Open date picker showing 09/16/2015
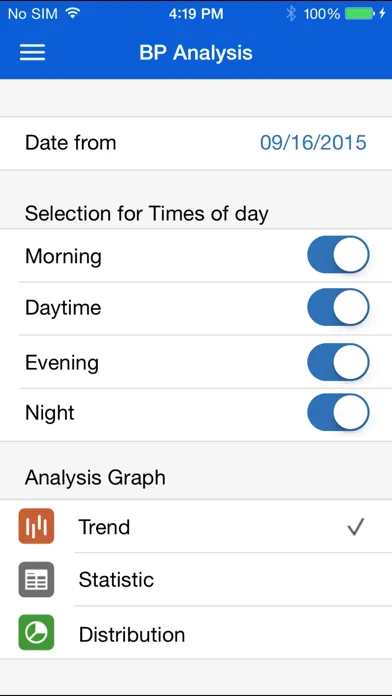 click(313, 143)
